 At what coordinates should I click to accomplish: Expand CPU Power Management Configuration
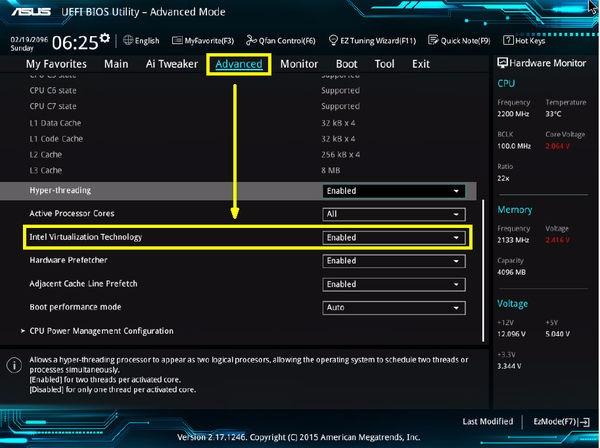pyautogui.click(x=101, y=331)
